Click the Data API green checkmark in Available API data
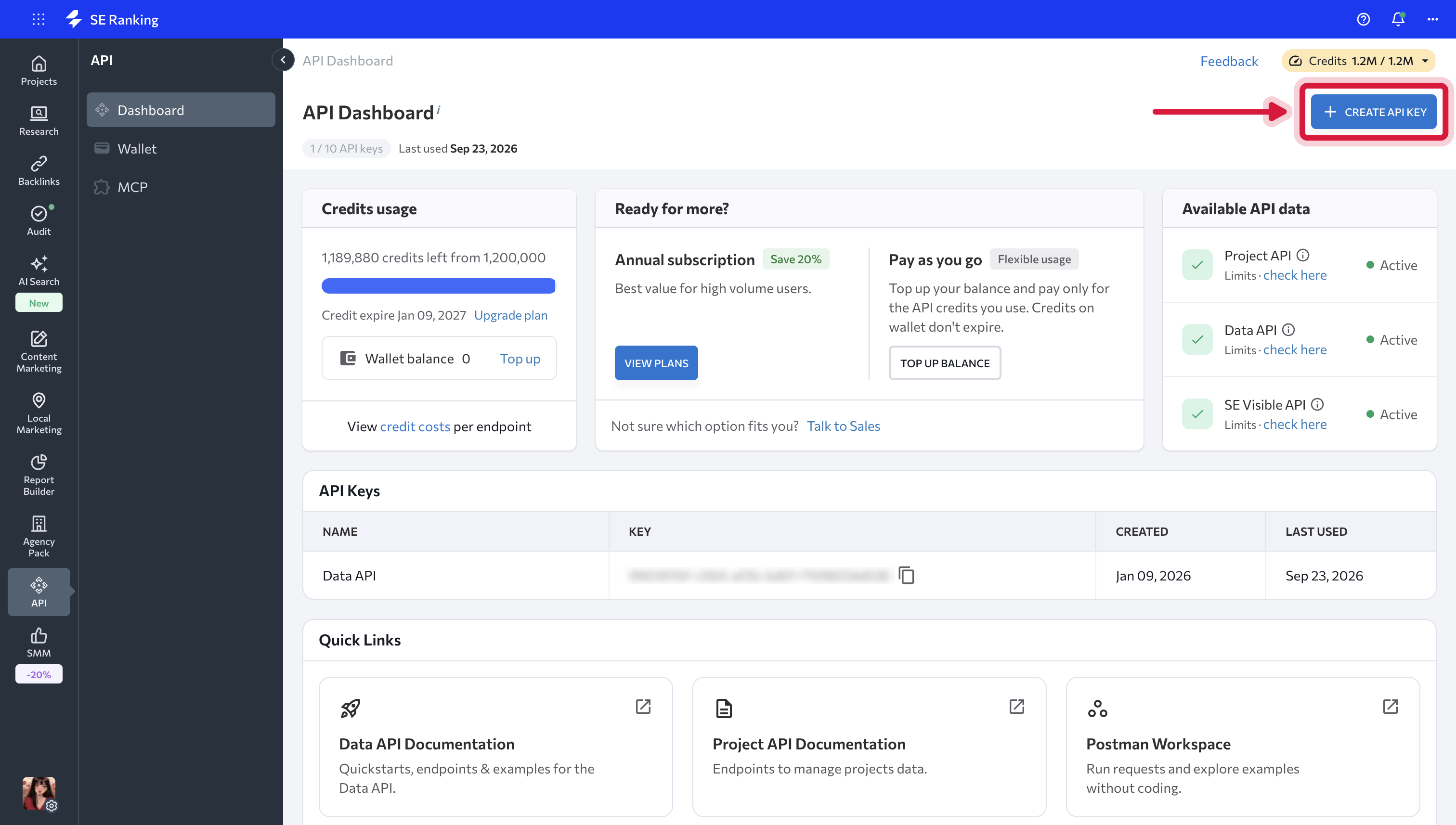 pyautogui.click(x=1197, y=339)
